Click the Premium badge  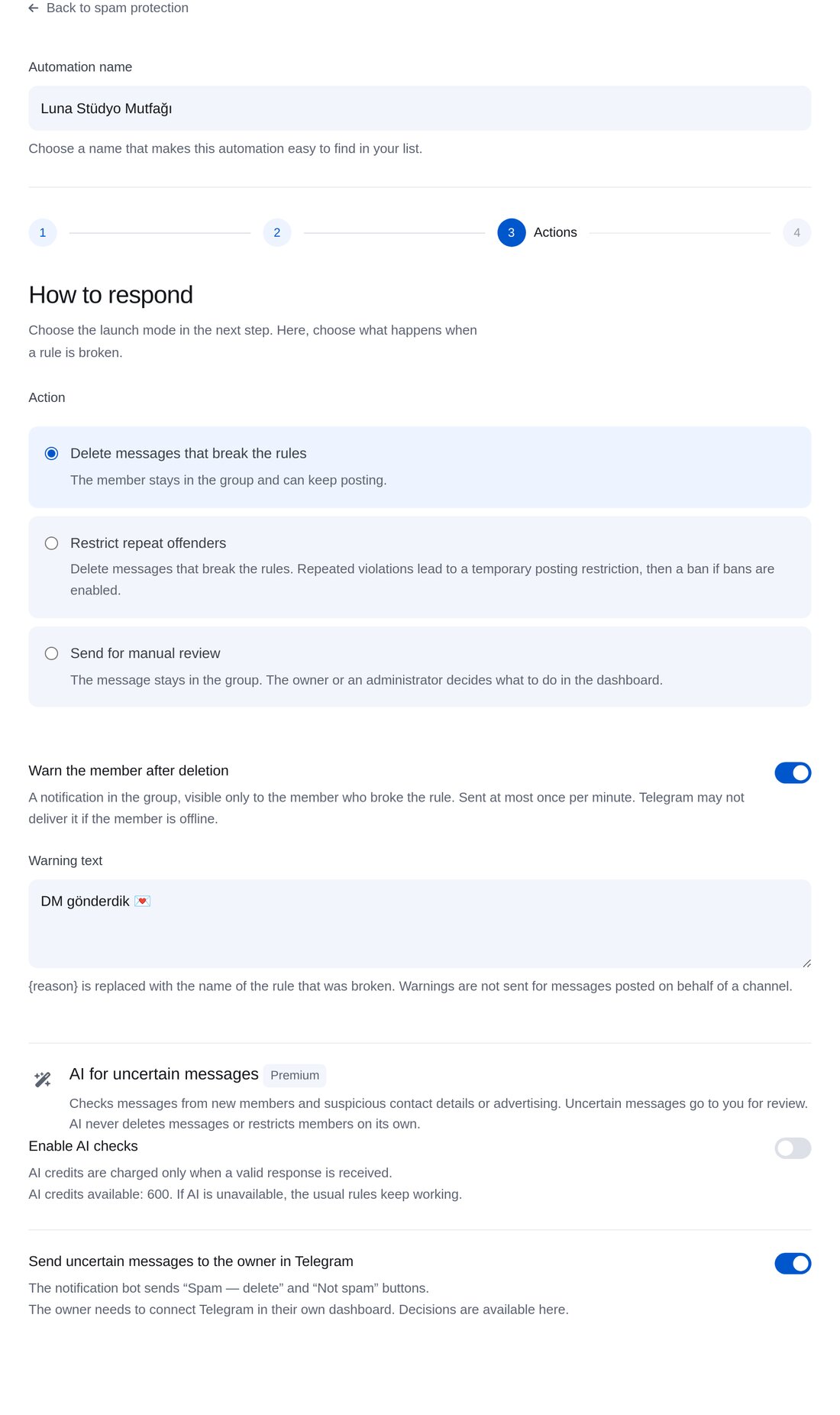coord(295,1075)
